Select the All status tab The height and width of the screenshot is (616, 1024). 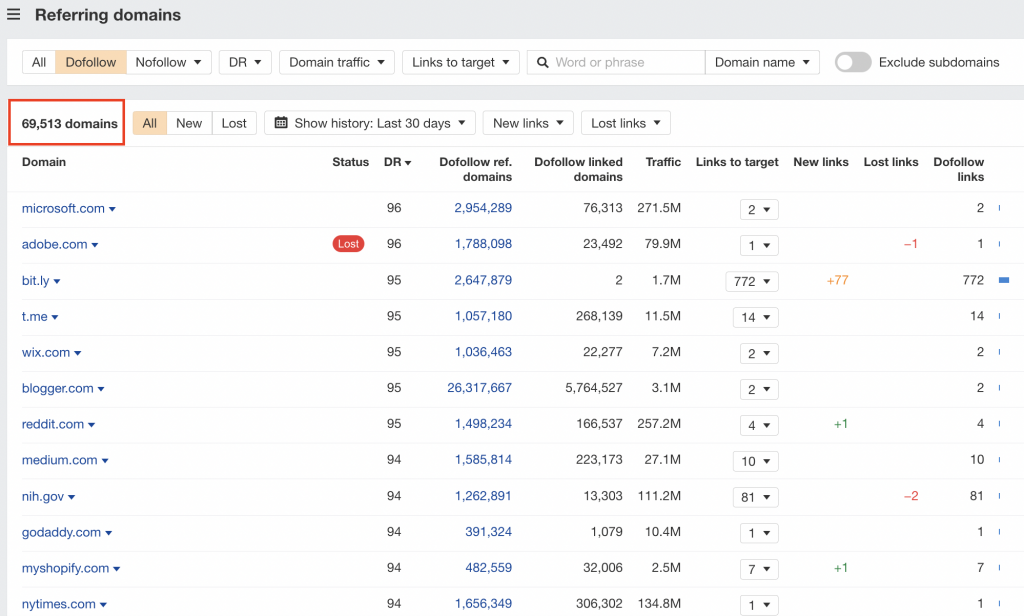click(x=150, y=123)
